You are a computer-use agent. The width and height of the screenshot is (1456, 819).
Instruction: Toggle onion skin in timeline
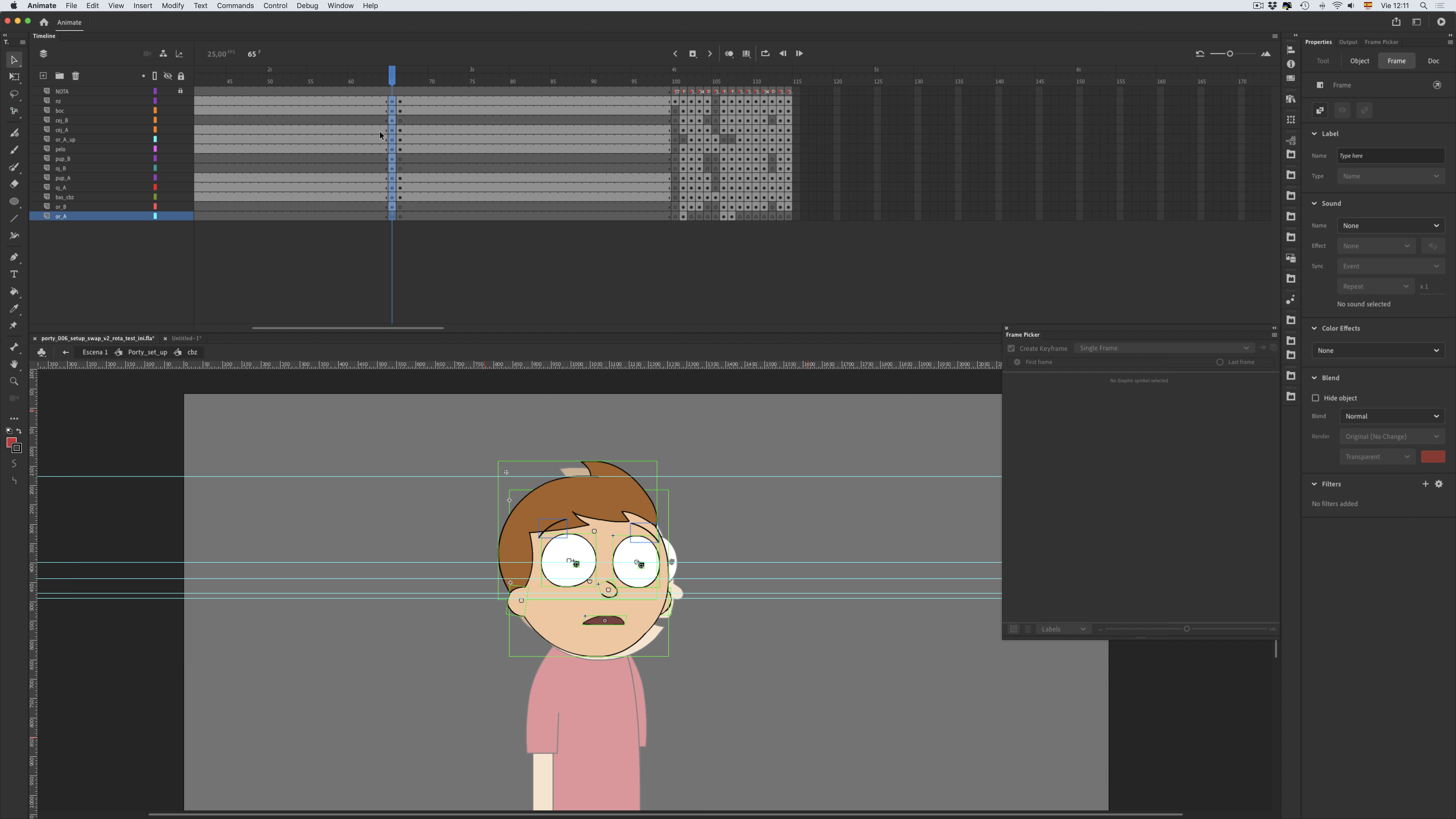(x=729, y=54)
